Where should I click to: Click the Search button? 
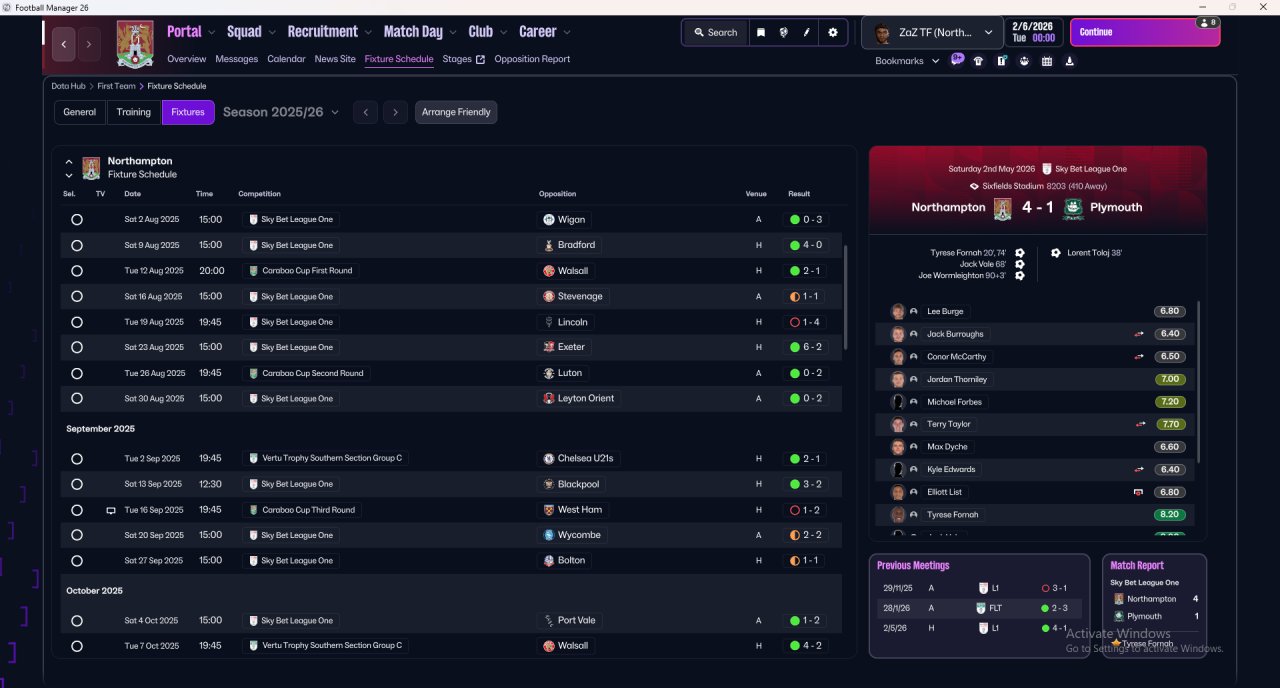tap(714, 32)
